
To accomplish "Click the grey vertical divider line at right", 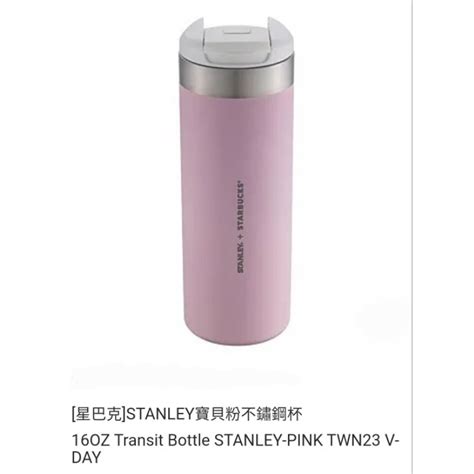I will click(x=412, y=237).
